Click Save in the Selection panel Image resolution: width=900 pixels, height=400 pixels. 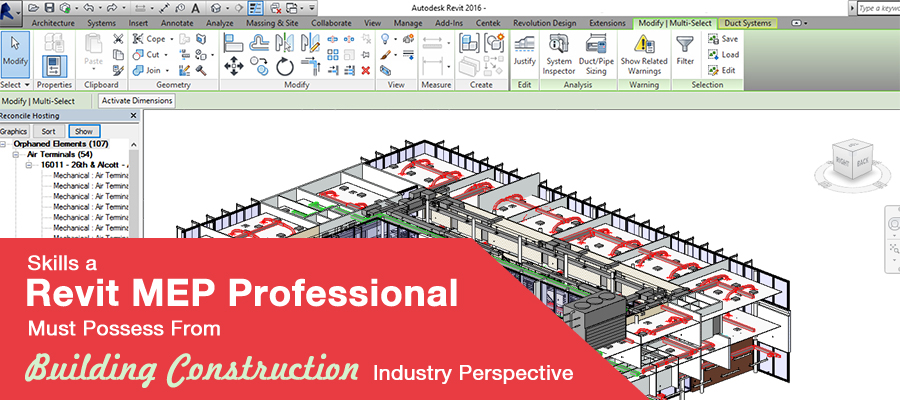pos(723,39)
